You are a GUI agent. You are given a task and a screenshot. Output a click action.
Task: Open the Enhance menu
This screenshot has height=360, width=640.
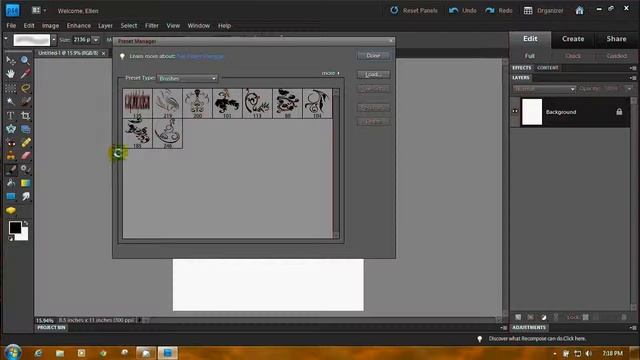coord(79,25)
